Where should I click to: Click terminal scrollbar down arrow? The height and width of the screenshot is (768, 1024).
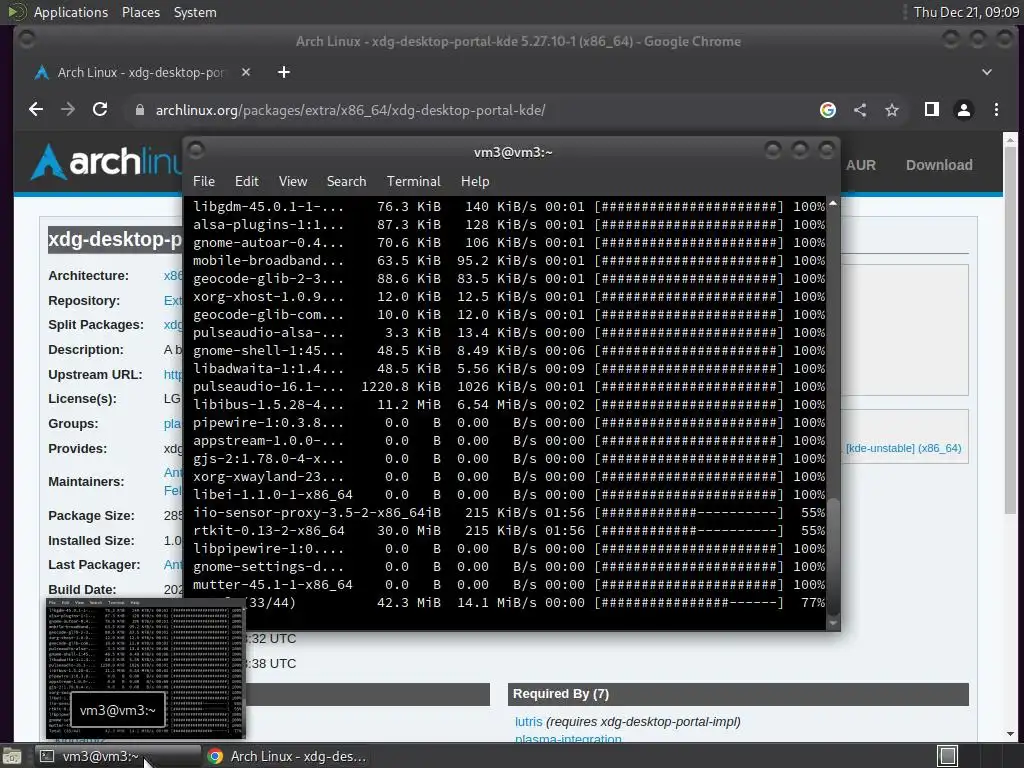click(x=833, y=623)
